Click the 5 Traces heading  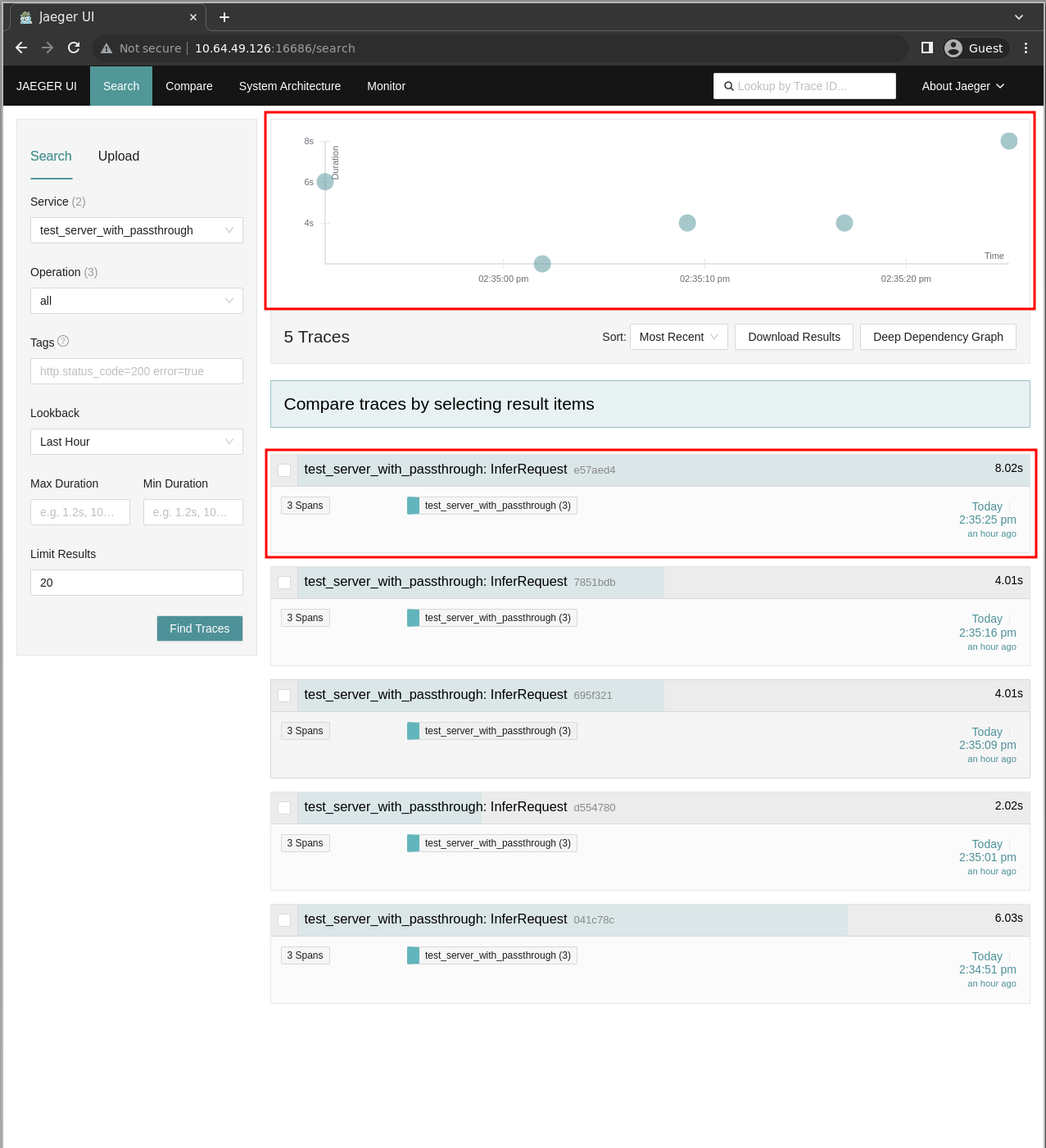[317, 337]
